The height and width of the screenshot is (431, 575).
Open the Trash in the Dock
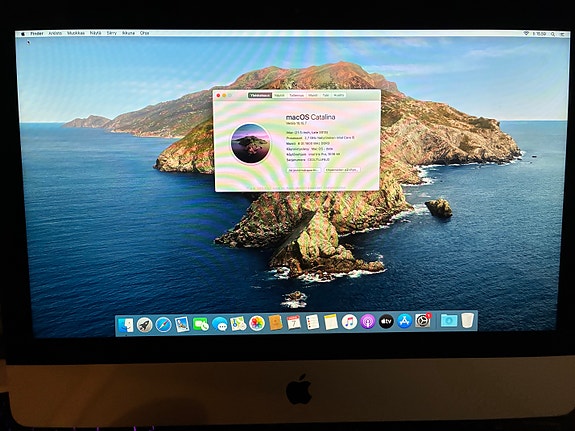point(467,320)
